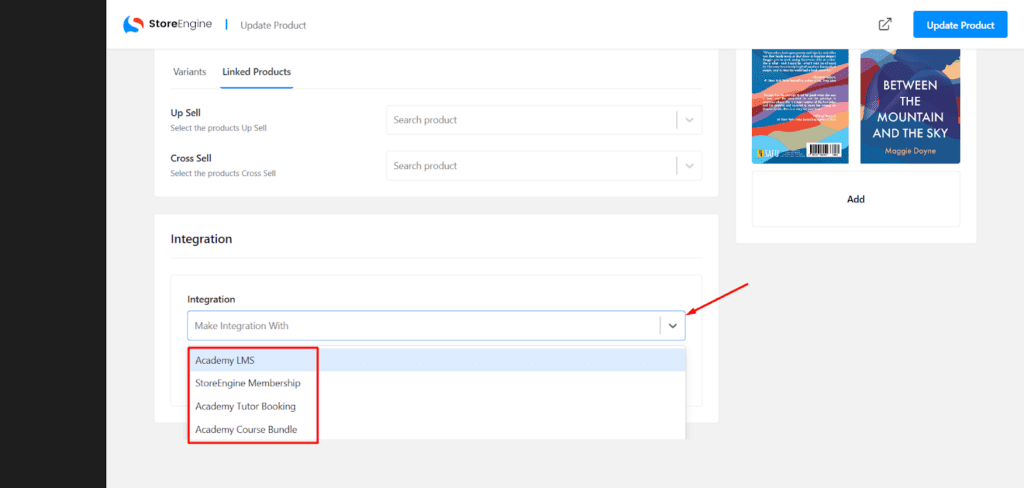The width and height of the screenshot is (1024, 488).
Task: Choose Academy Course Bundle option
Action: (x=436, y=430)
